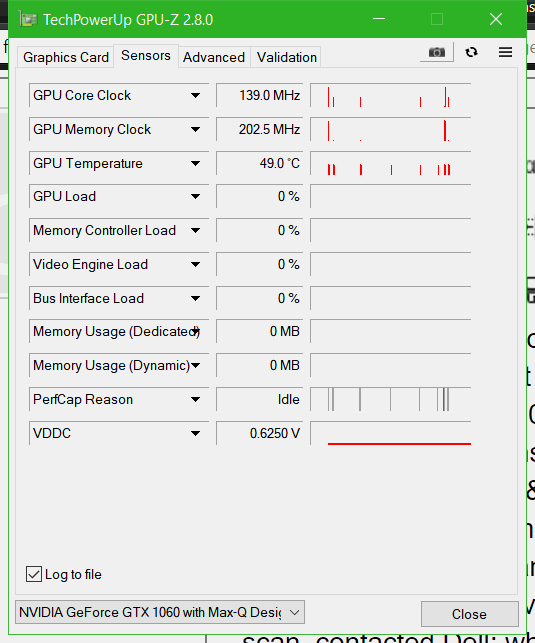Screen dimensions: 535x643
Task: Close GPU-Z with the title bar X
Action: coord(496,19)
